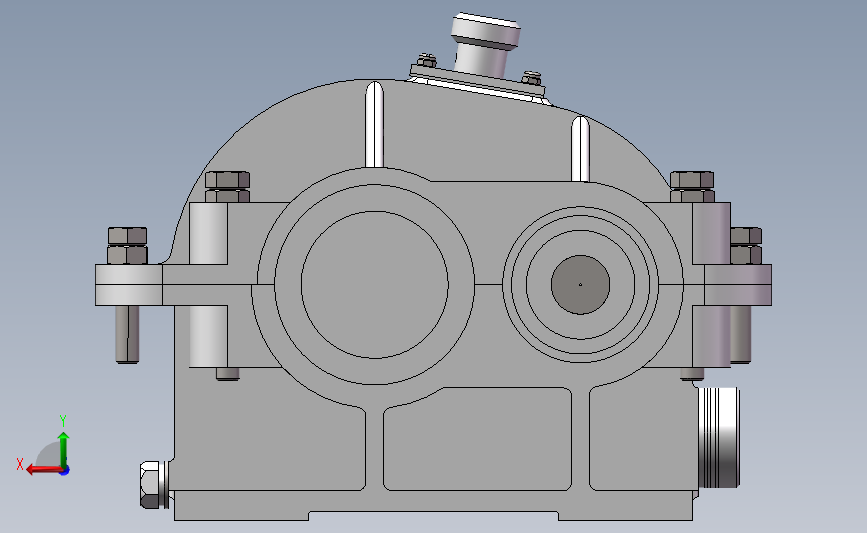The height and width of the screenshot is (533, 867).
Task: Click the red X axis arrow of the triad
Action: tap(43, 470)
